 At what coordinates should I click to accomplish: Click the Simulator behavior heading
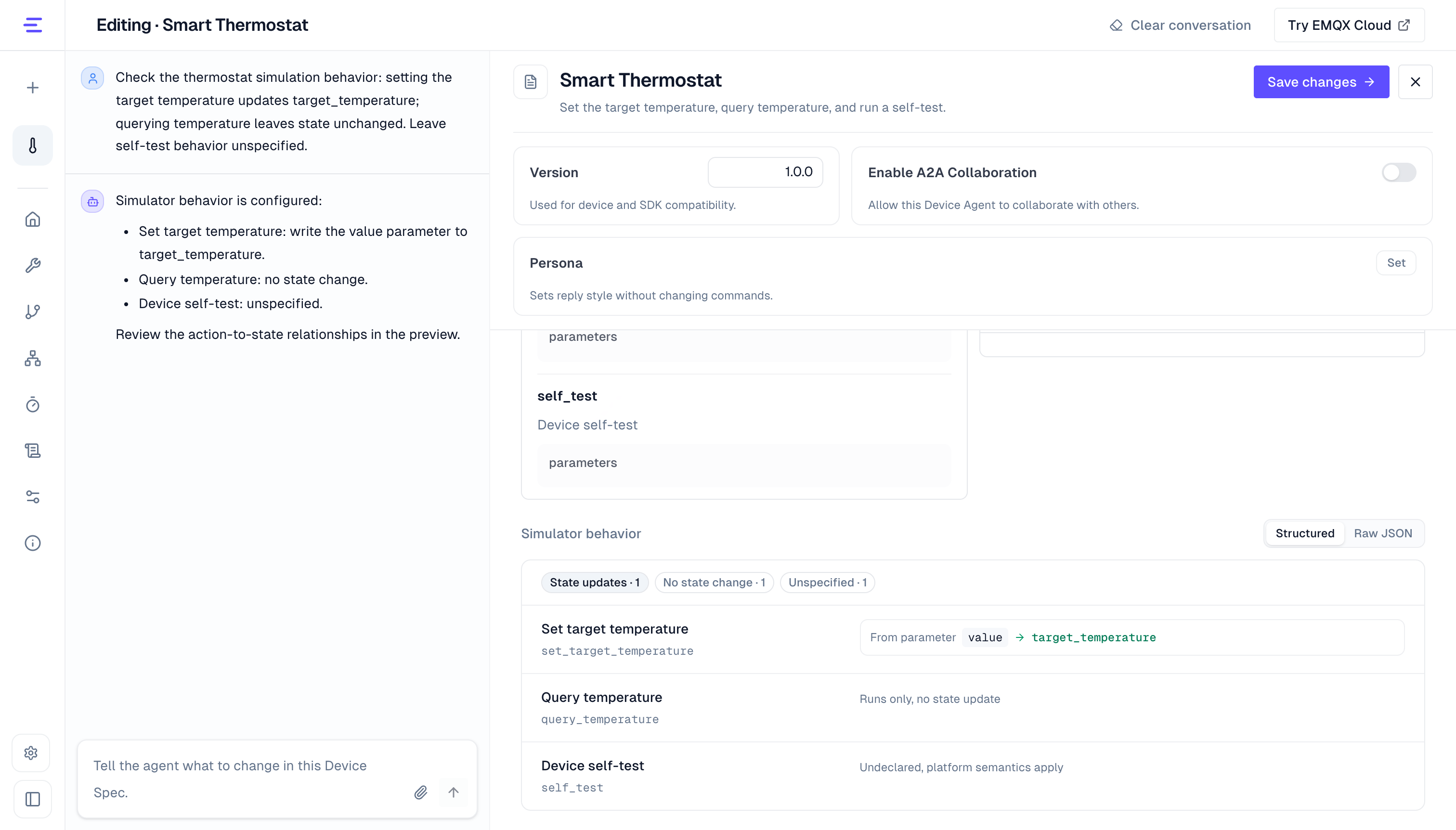(581, 533)
